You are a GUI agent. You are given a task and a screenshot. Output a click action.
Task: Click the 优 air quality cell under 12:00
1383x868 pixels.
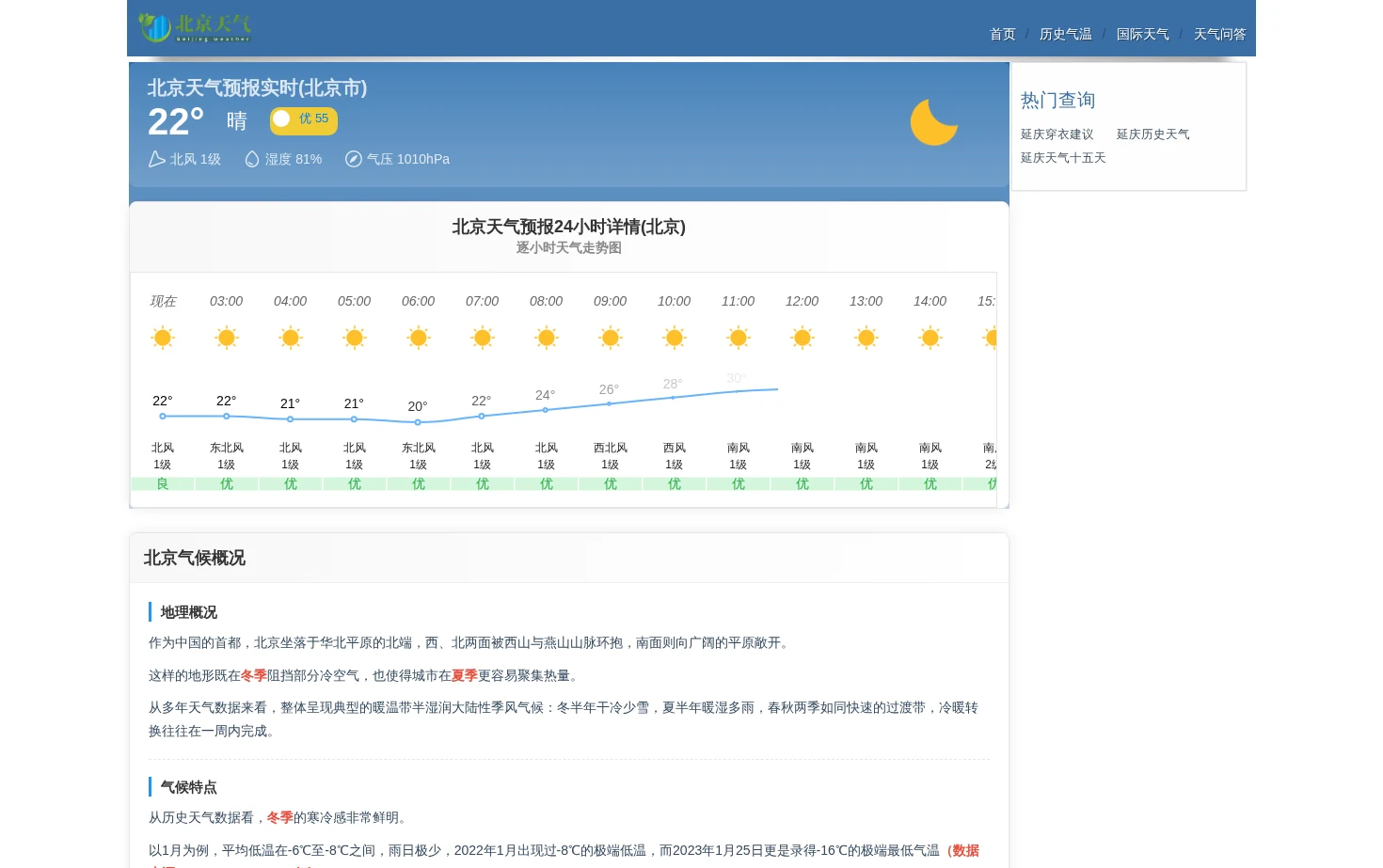pos(803,483)
